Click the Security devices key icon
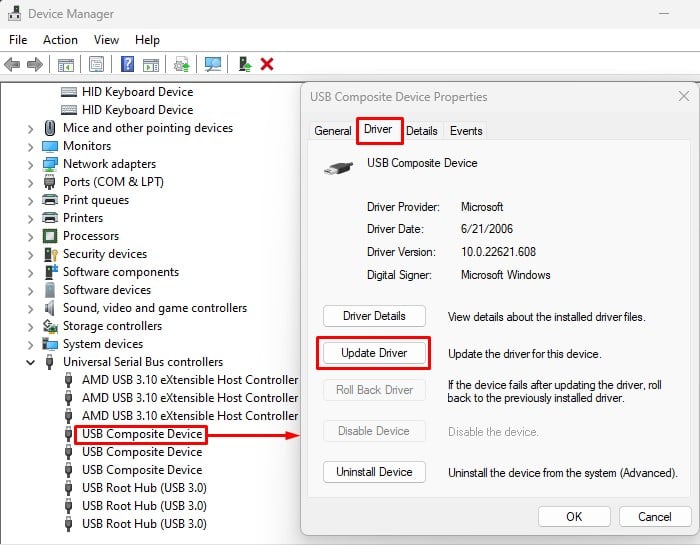Image resolution: width=700 pixels, height=545 pixels. [50, 254]
